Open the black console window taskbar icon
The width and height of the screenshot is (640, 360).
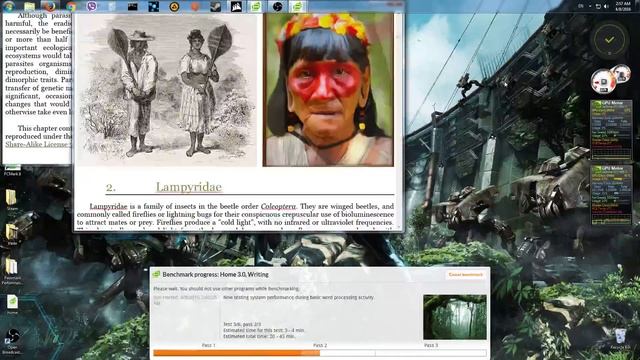[133, 7]
